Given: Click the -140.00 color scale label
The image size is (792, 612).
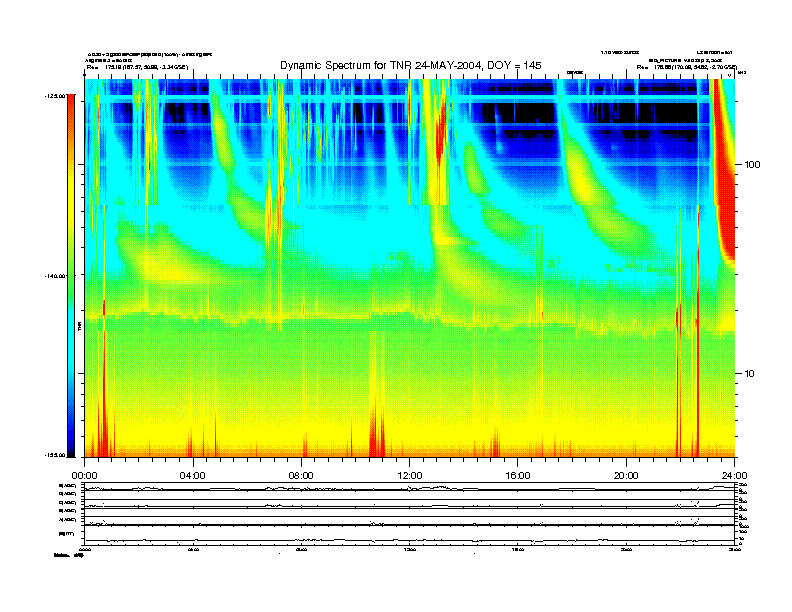Looking at the screenshot, I should pyautogui.click(x=56, y=276).
